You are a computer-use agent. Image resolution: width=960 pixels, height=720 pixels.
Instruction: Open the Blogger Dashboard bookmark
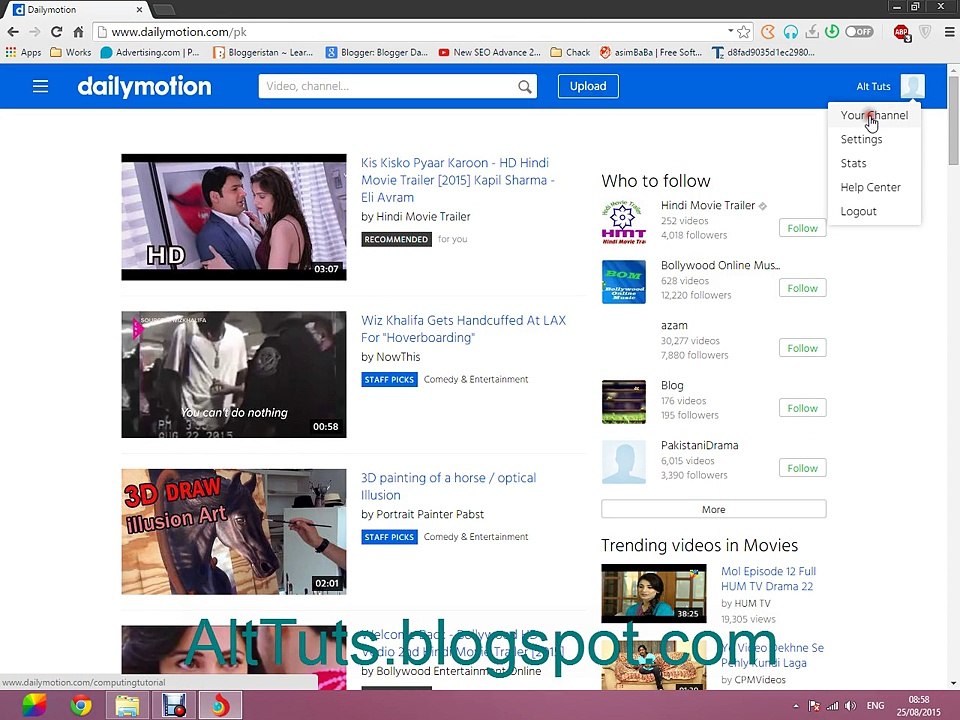377,53
